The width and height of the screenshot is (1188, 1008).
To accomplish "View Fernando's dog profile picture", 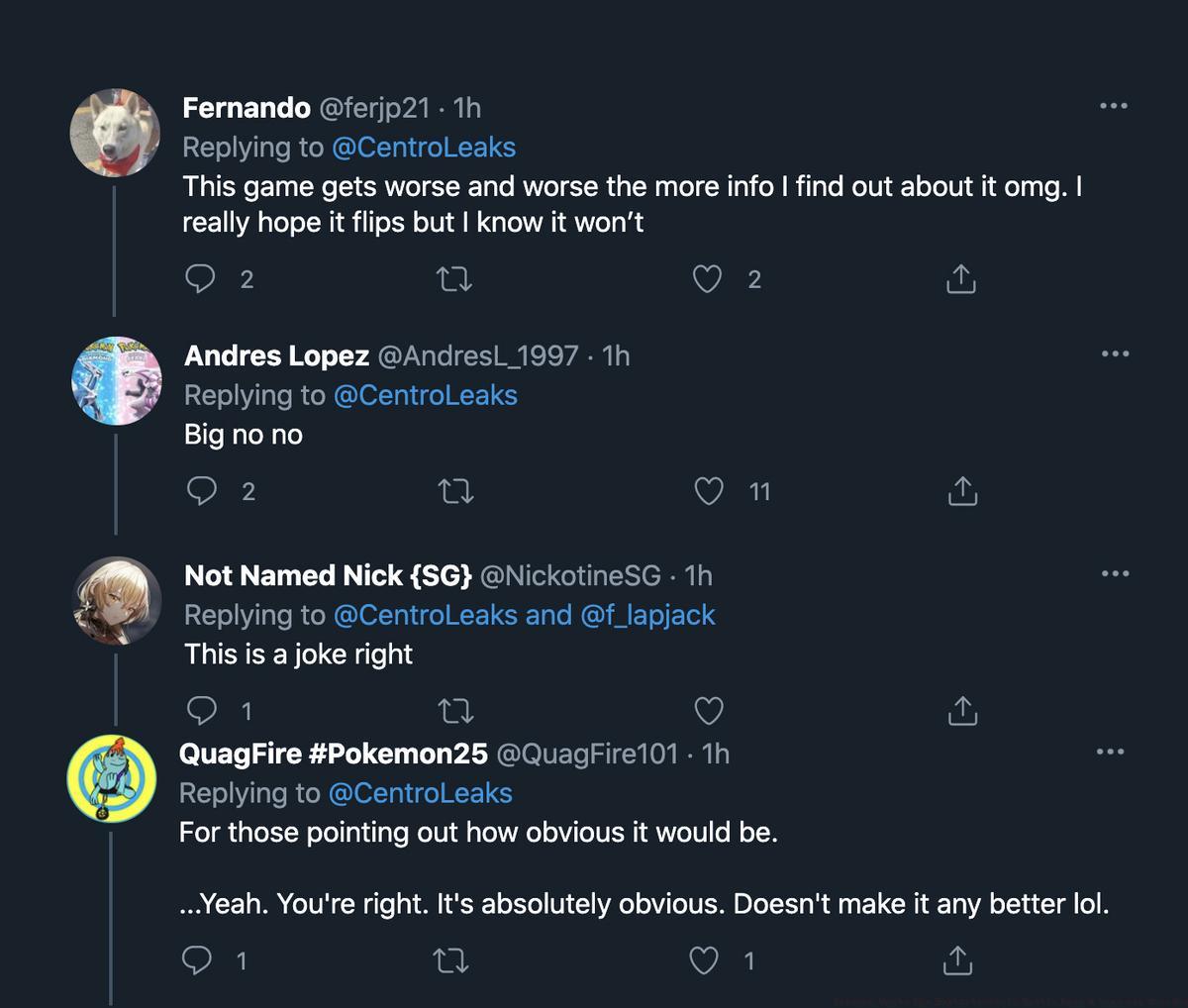I will (116, 133).
